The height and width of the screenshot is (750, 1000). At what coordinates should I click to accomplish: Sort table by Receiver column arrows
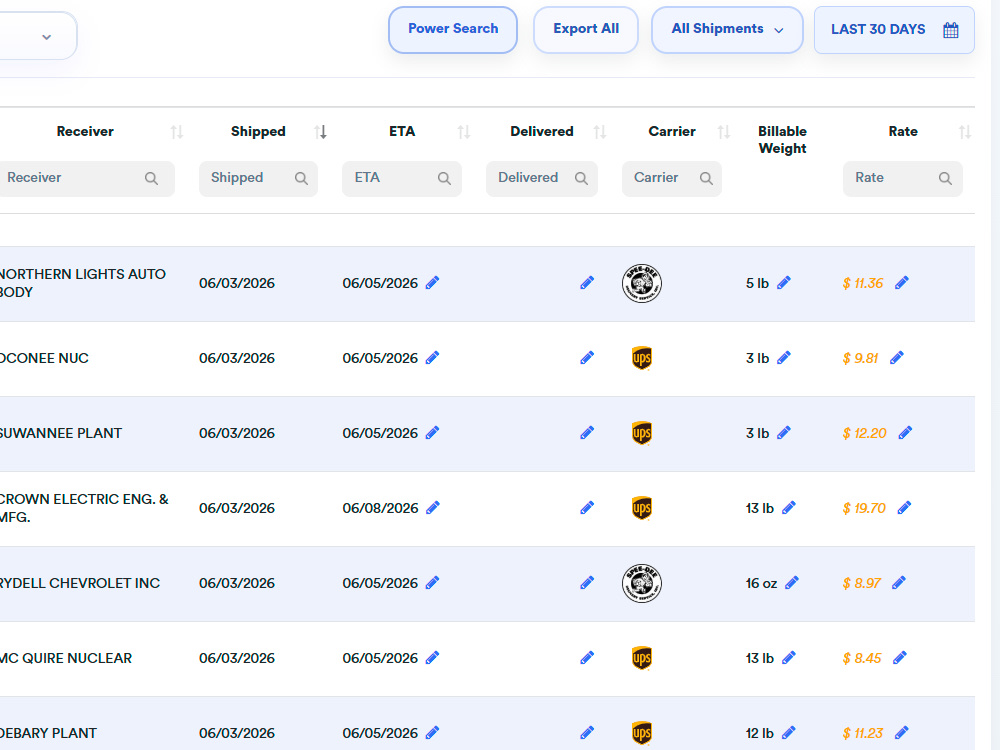point(177,132)
